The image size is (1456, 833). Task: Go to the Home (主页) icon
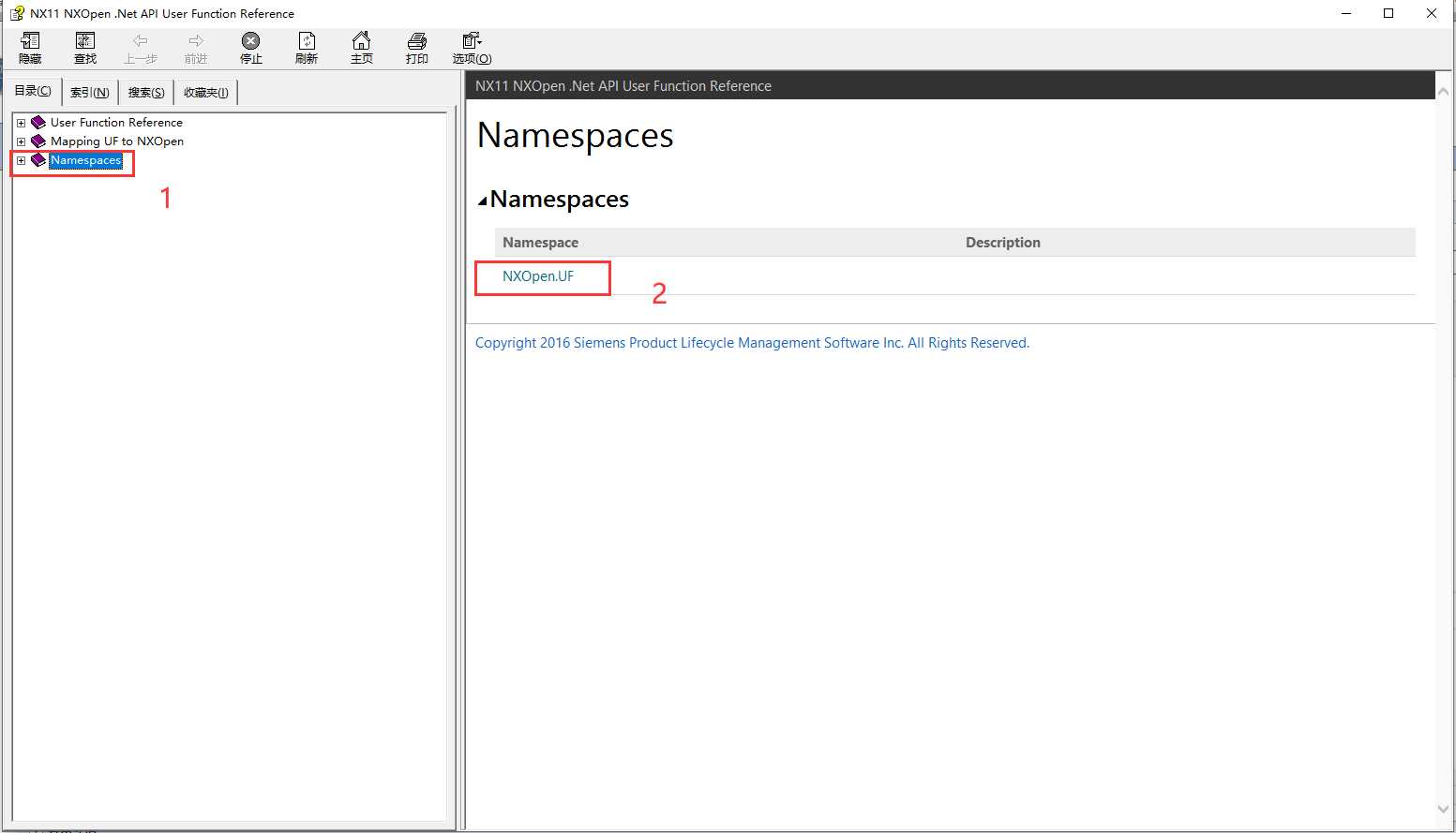coord(361,41)
